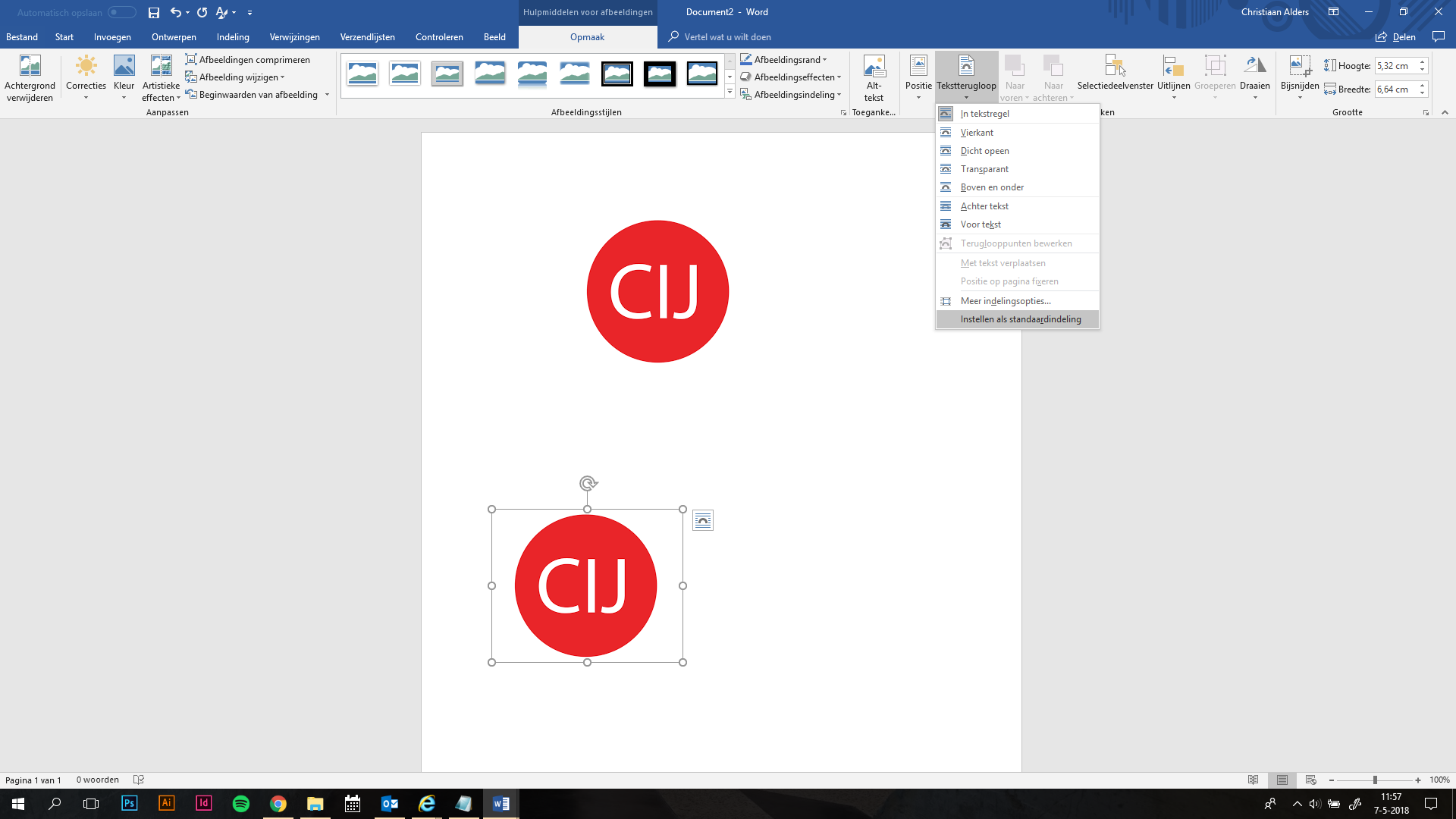The height and width of the screenshot is (819, 1456).
Task: Open Spotify from the taskbar
Action: [241, 804]
